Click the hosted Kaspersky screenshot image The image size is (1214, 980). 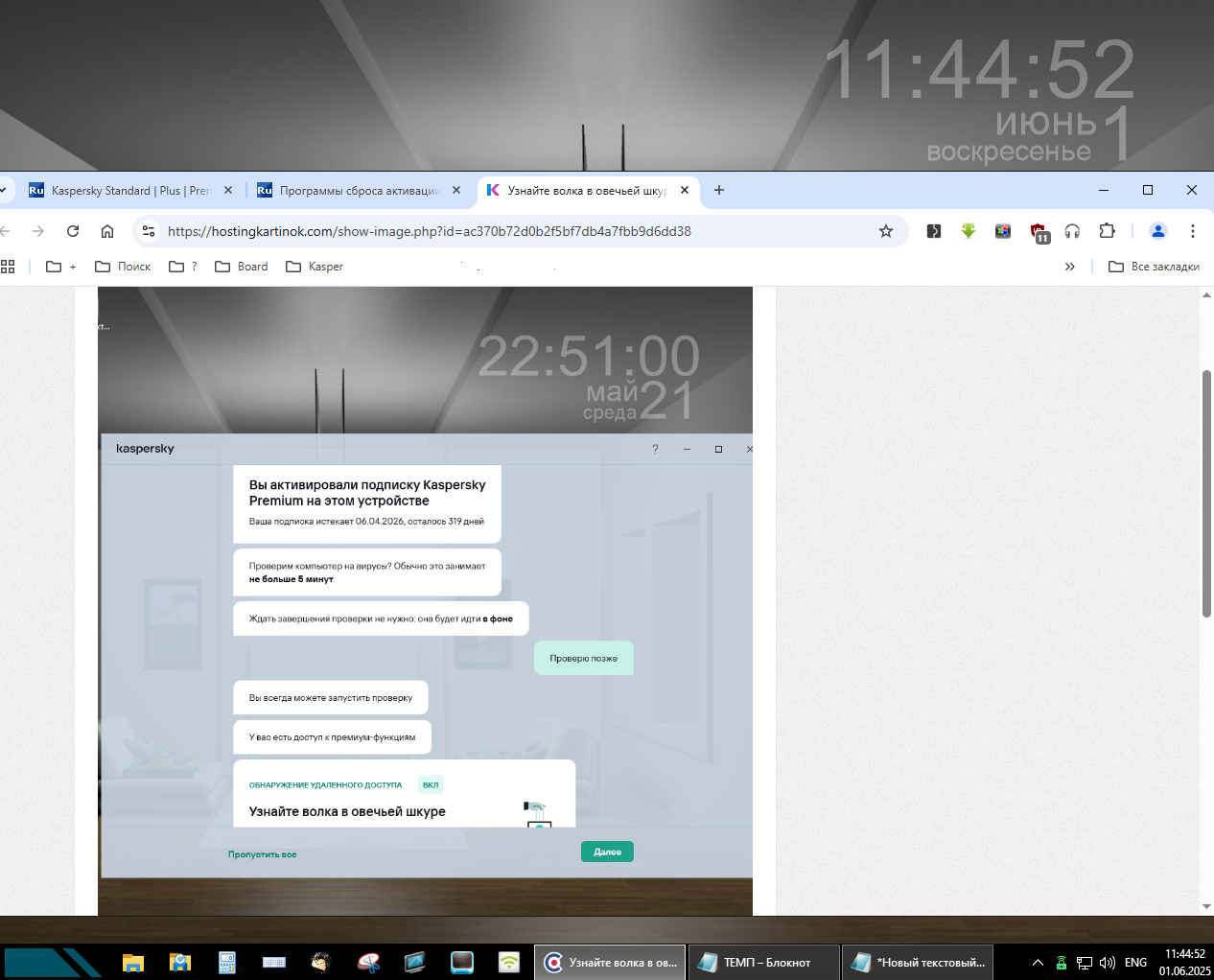pos(425,601)
